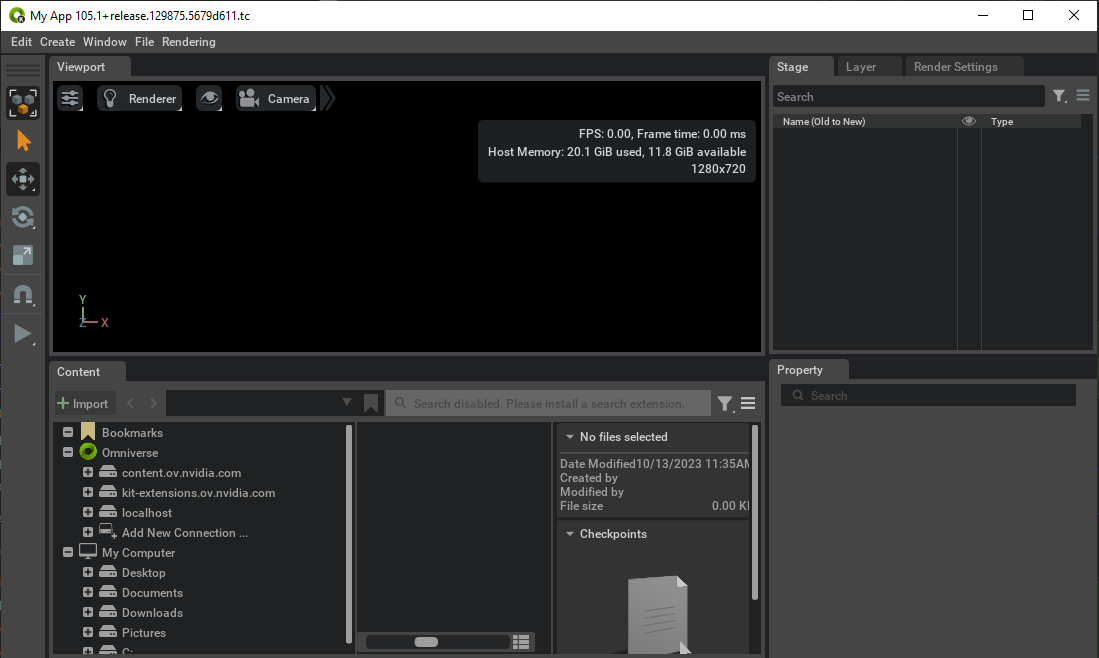Activate the Scale tool
This screenshot has width=1099, height=658.
tap(23, 256)
